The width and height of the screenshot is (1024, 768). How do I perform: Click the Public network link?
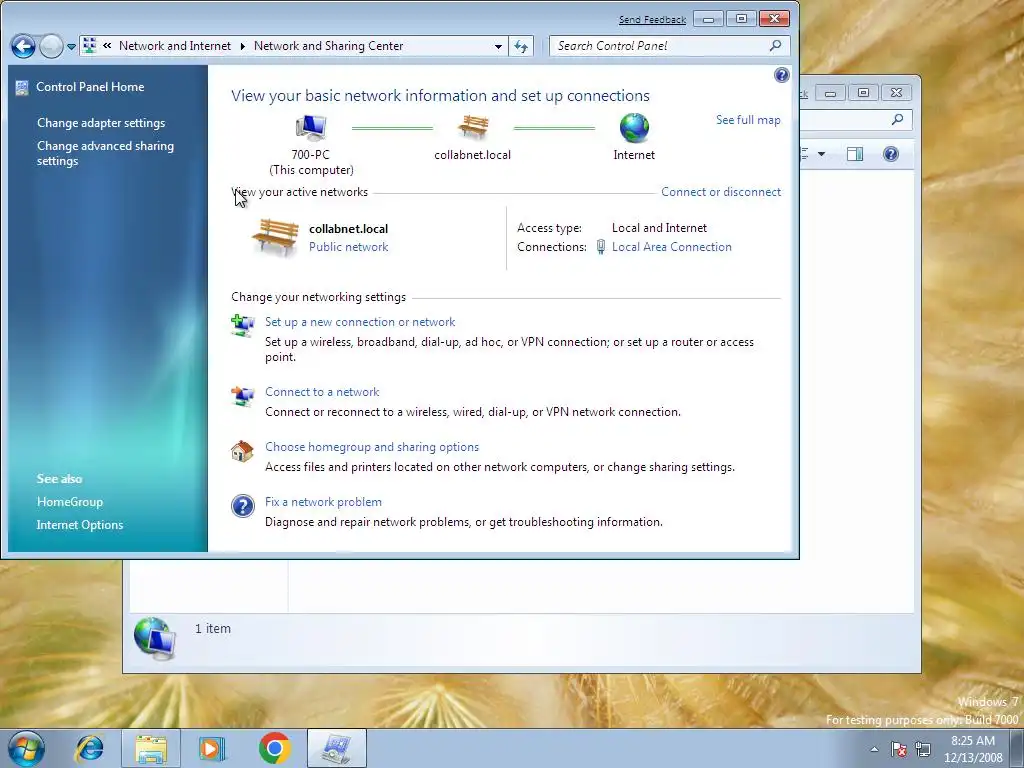349,247
